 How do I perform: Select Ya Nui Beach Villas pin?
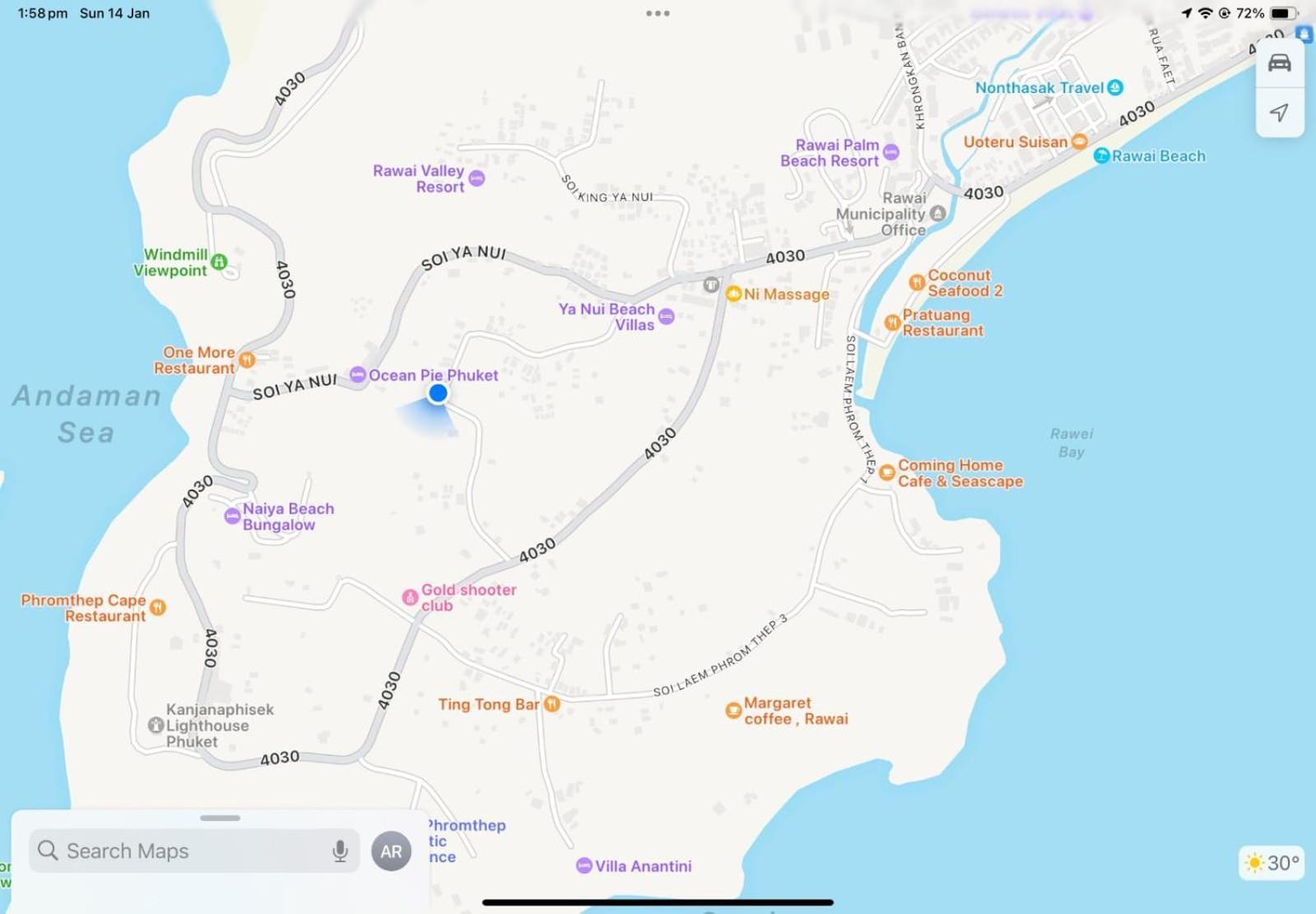pyautogui.click(x=667, y=317)
